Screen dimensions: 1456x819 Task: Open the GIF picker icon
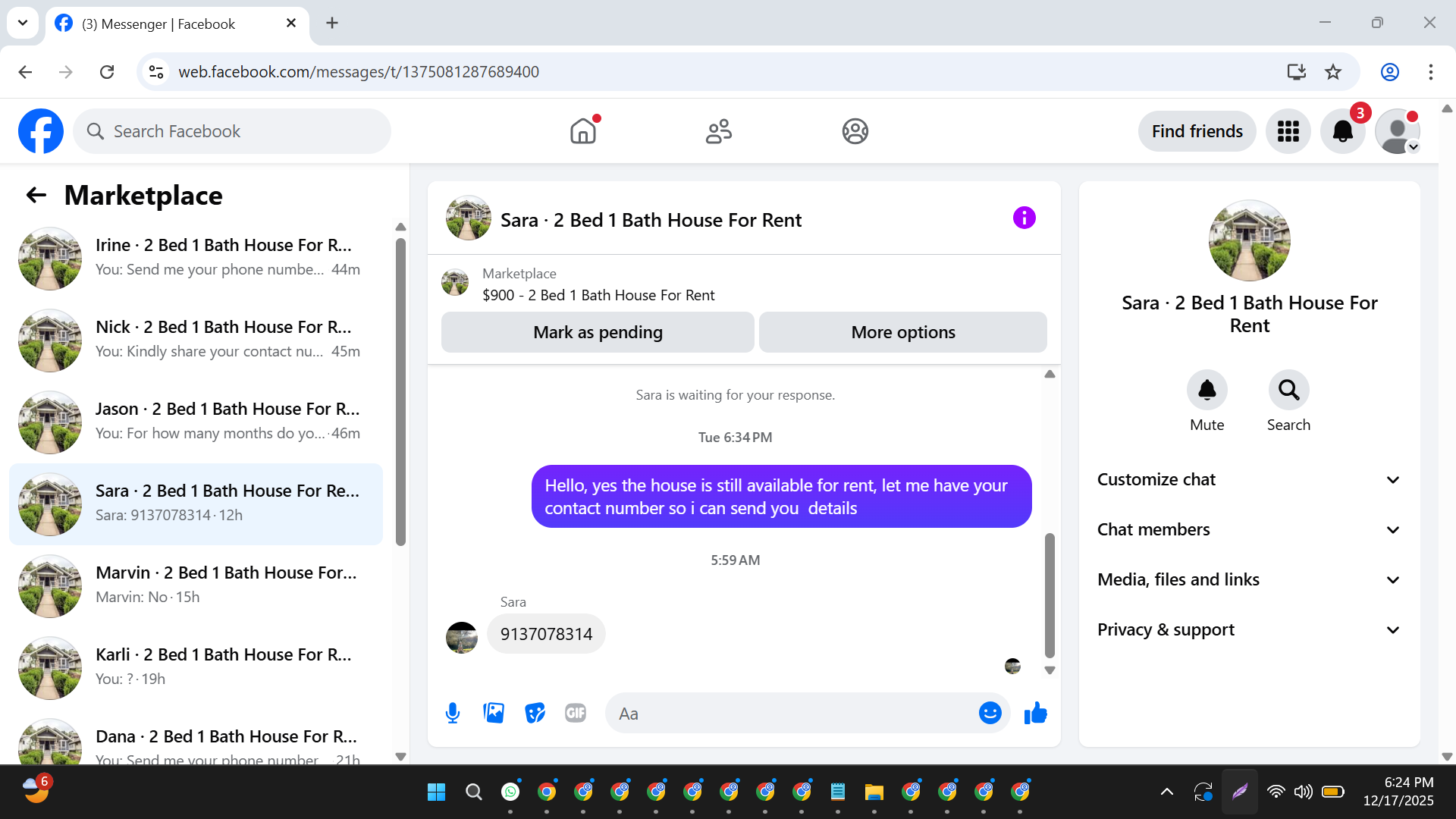(x=576, y=713)
